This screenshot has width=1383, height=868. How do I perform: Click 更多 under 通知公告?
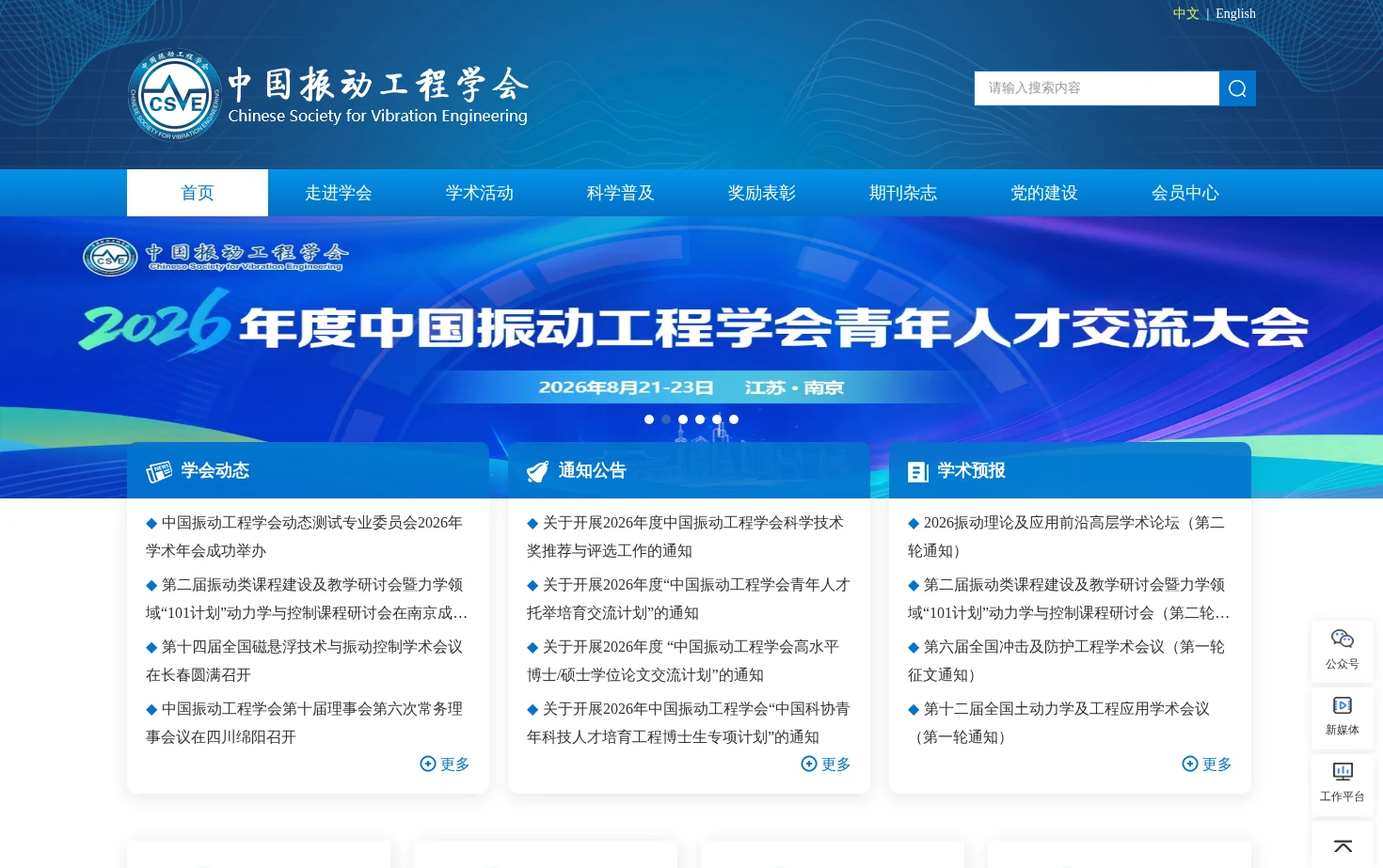(836, 765)
